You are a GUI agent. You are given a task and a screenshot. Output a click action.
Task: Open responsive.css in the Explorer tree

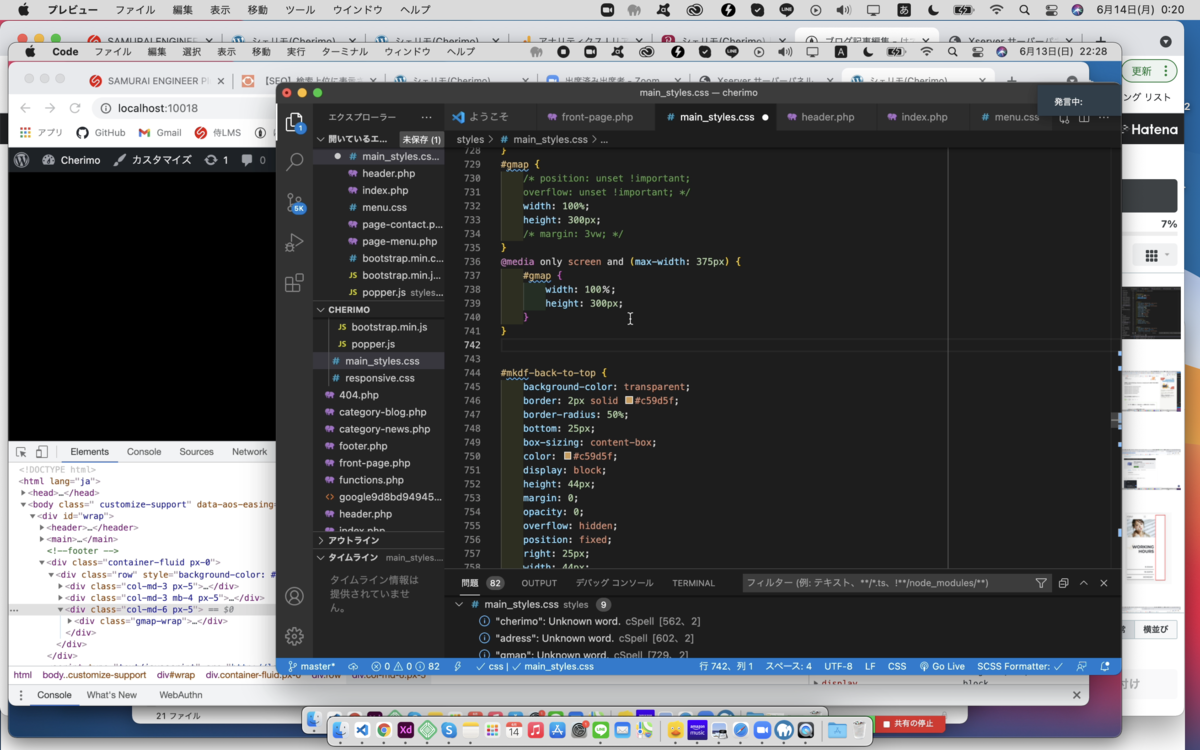[x=379, y=378]
